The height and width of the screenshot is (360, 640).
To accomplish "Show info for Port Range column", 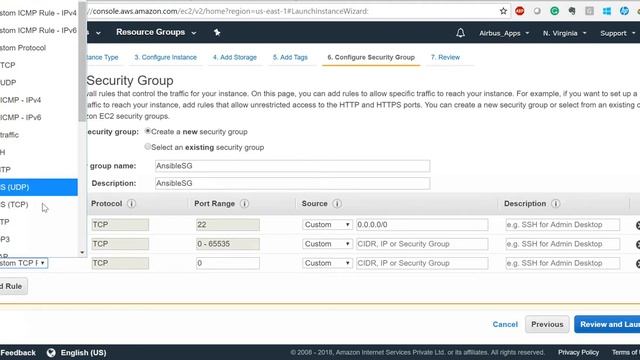I will (x=244, y=203).
